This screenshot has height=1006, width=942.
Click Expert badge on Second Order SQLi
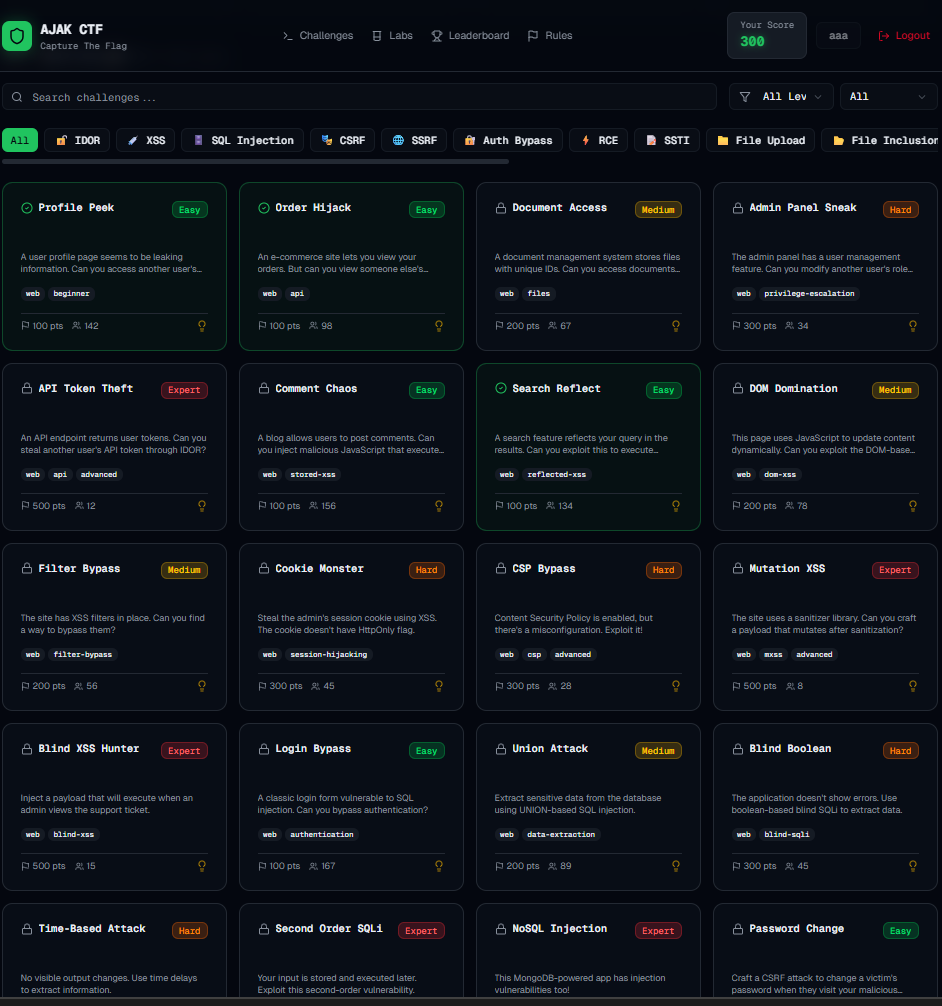[x=421, y=931]
